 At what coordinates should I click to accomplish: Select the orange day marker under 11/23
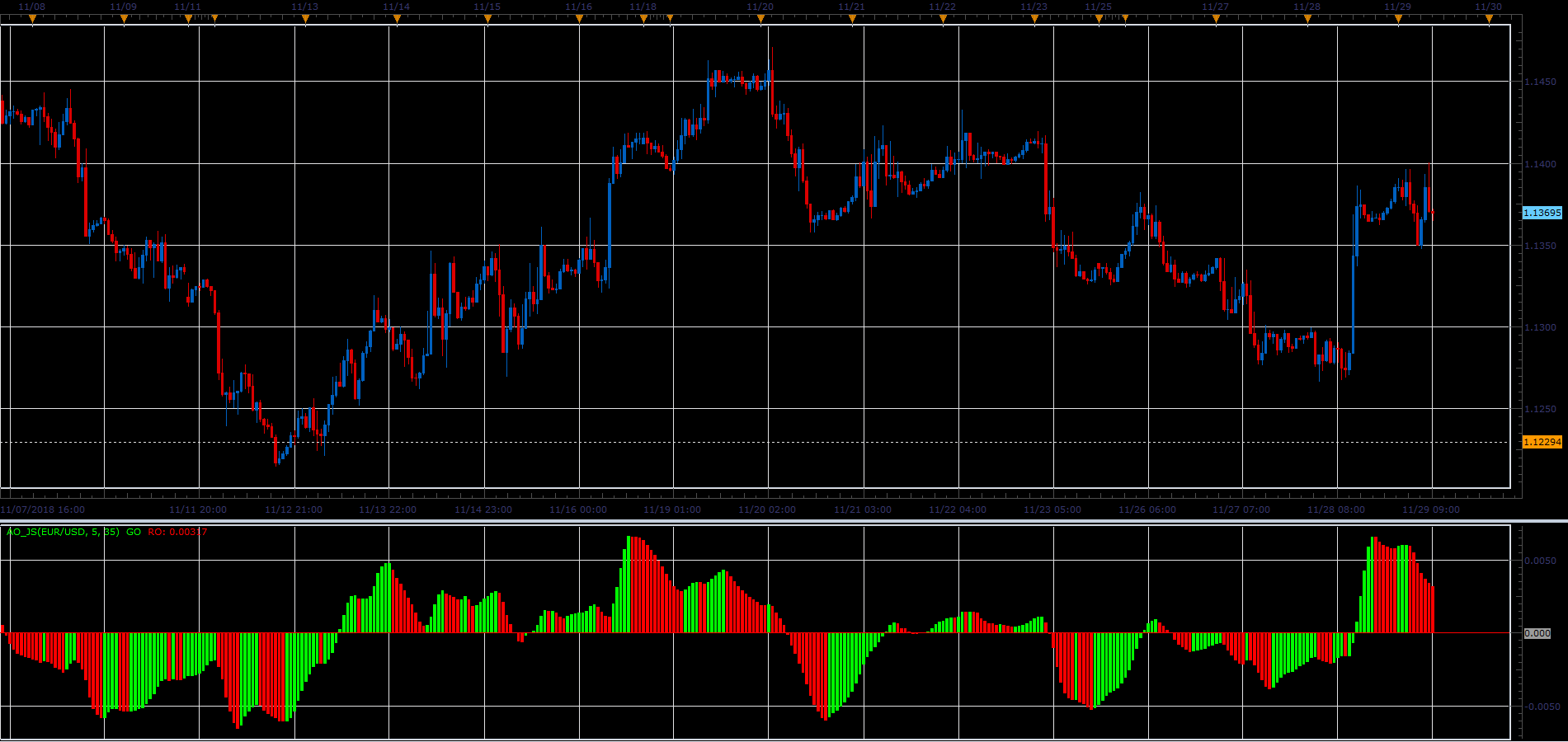[1034, 18]
